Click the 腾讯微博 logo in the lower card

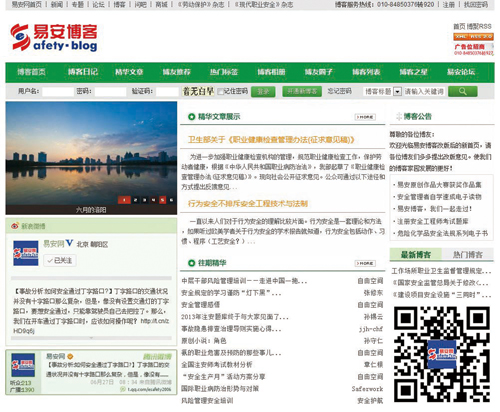click(157, 357)
